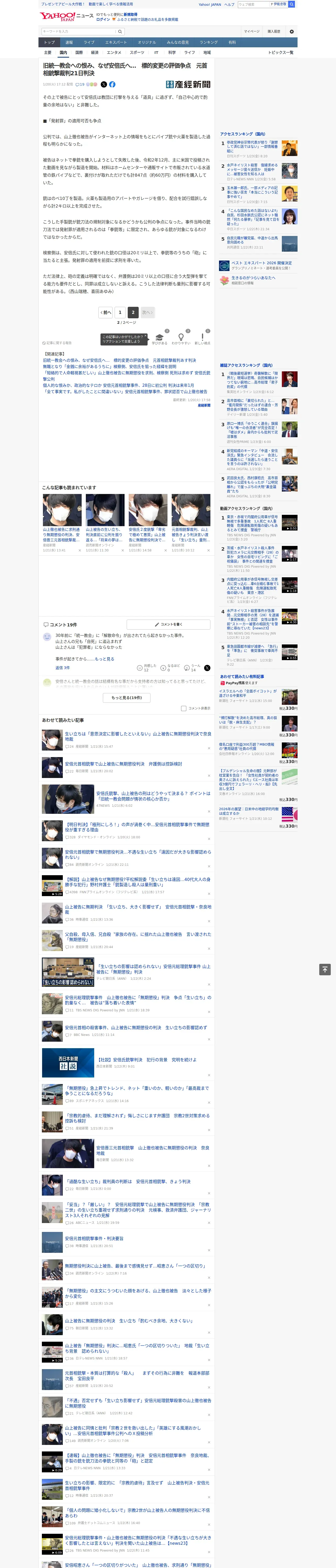Select スポーツ category tab
Viewport: 336px width, 1568px height.
tap(137, 52)
